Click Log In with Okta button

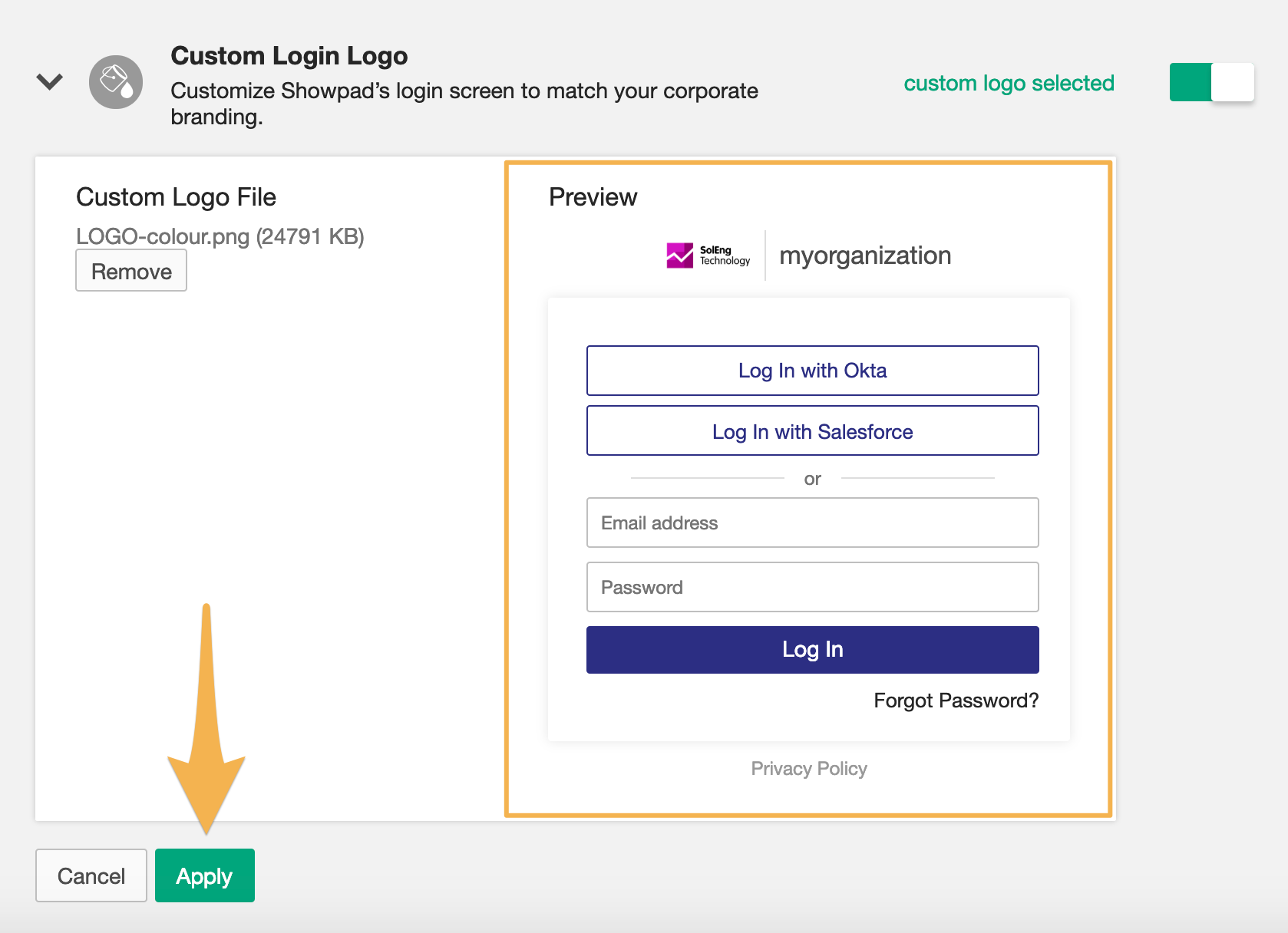[812, 371]
